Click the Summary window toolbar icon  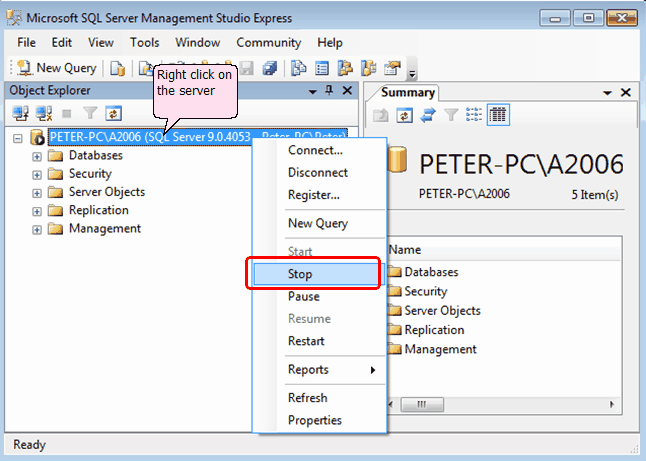pyautogui.click(x=322, y=68)
